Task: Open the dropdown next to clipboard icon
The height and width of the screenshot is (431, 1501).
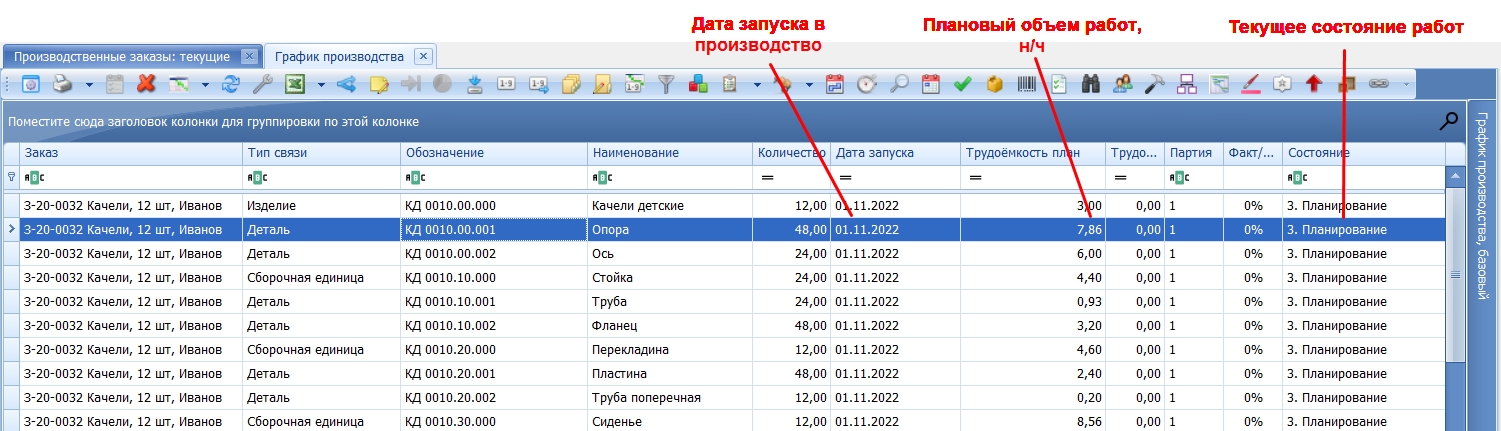Action: pyautogui.click(x=757, y=85)
